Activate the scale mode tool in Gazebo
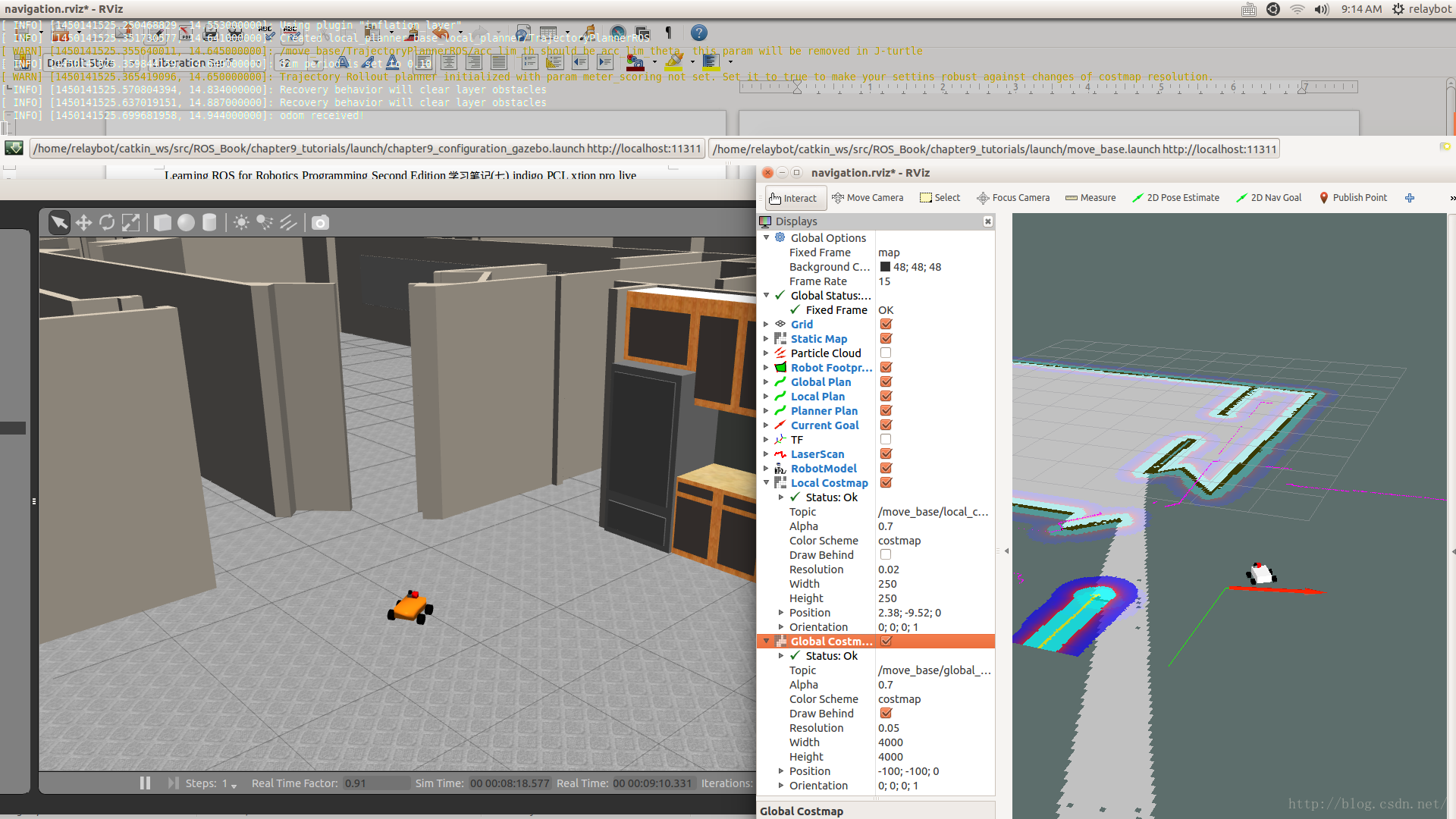Viewport: 1456px width, 819px height. pos(130,222)
